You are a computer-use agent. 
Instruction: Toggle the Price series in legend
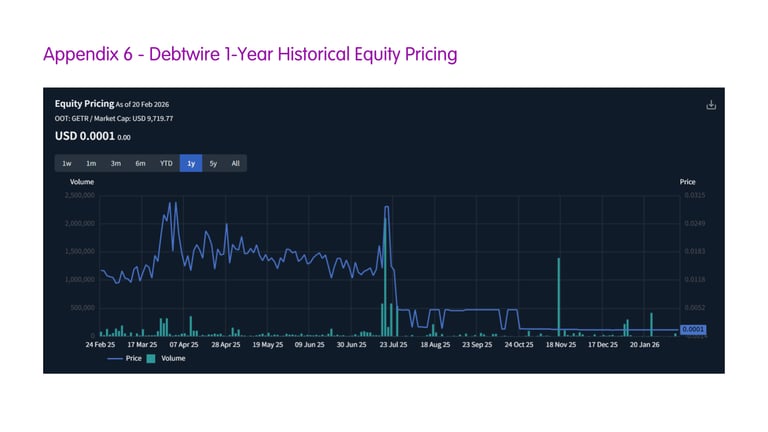[x=131, y=358]
